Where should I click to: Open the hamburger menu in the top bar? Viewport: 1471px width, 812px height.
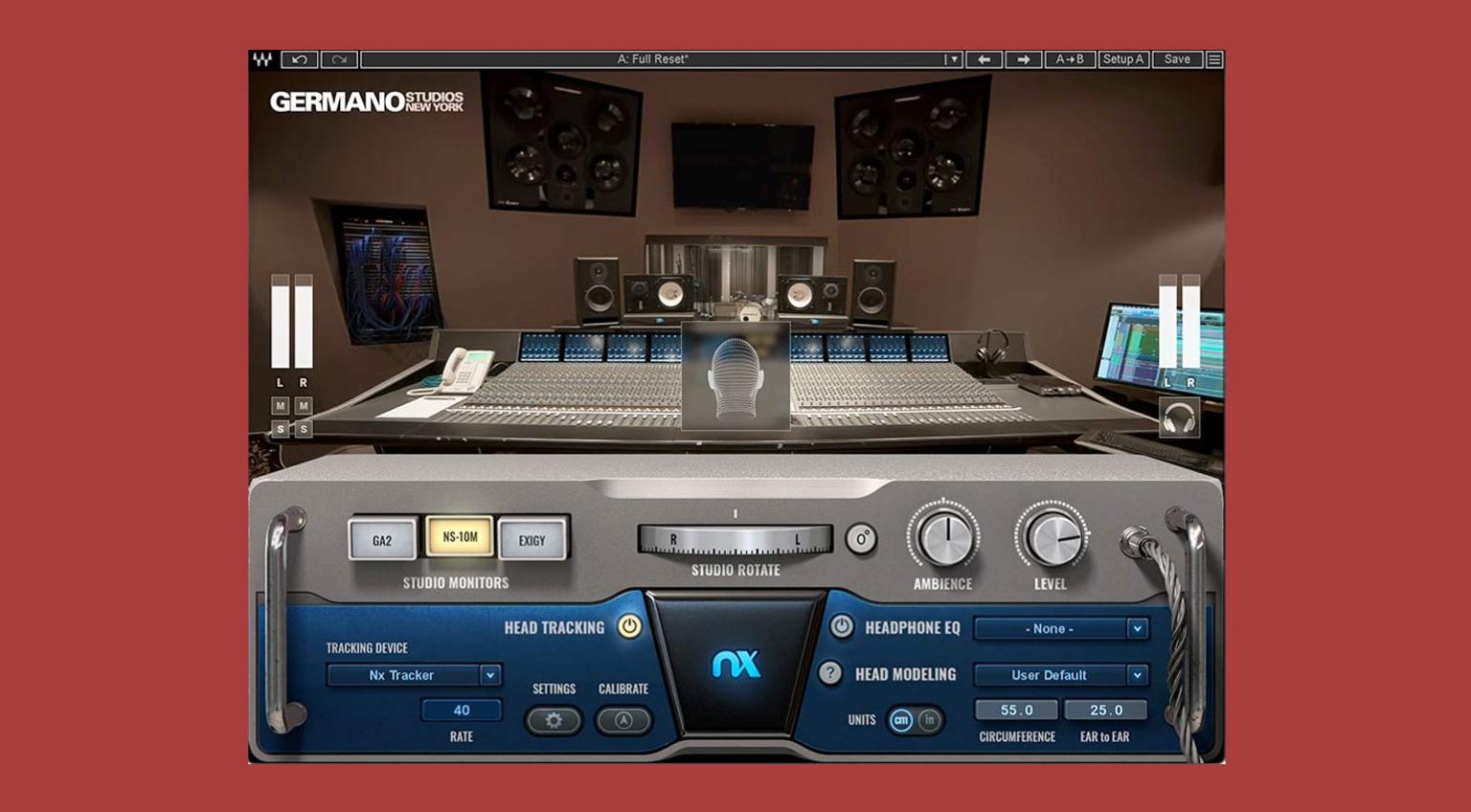click(x=1214, y=59)
